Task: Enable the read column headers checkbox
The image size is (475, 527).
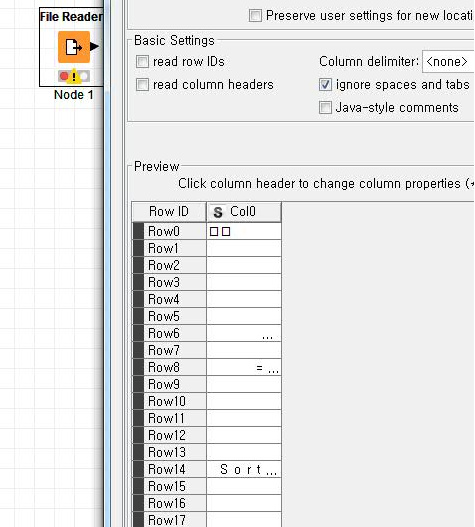Action: tap(142, 85)
